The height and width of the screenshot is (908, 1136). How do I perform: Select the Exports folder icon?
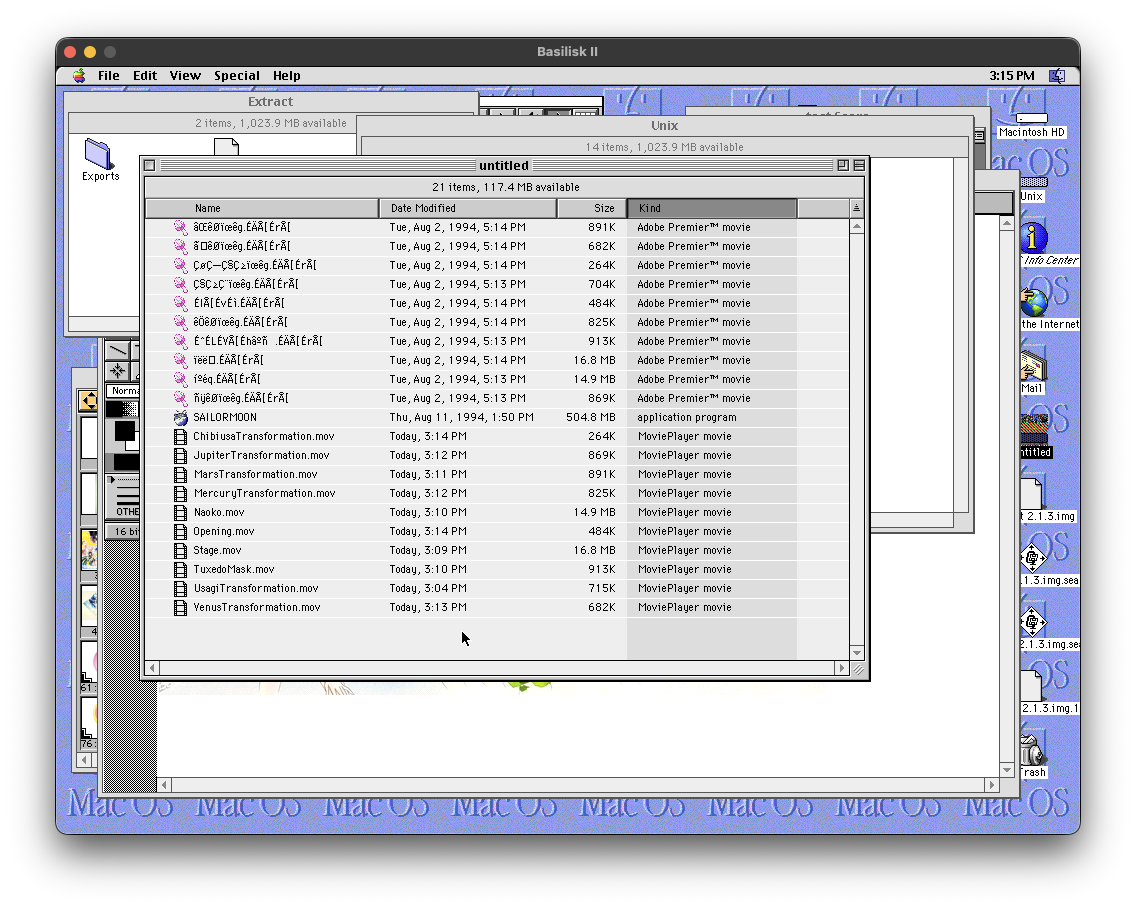pyautogui.click(x=99, y=154)
